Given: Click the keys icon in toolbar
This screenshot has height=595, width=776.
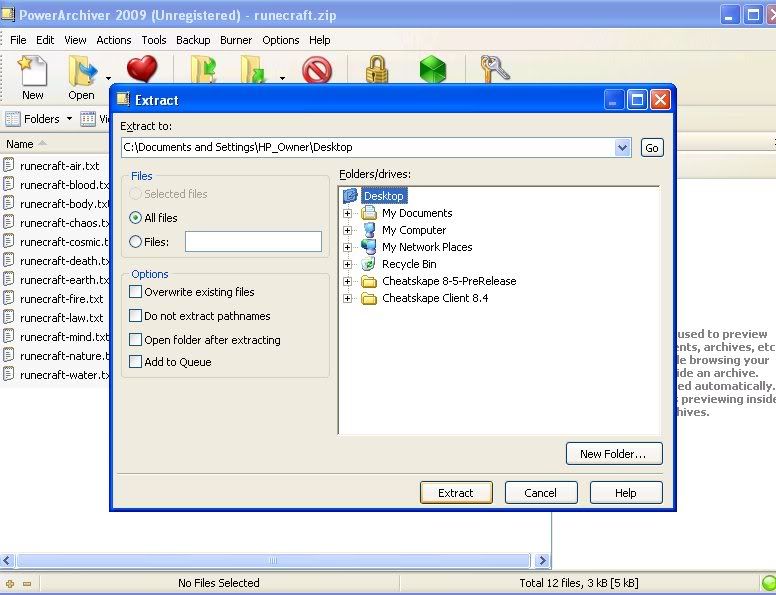Looking at the screenshot, I should pyautogui.click(x=494, y=70).
